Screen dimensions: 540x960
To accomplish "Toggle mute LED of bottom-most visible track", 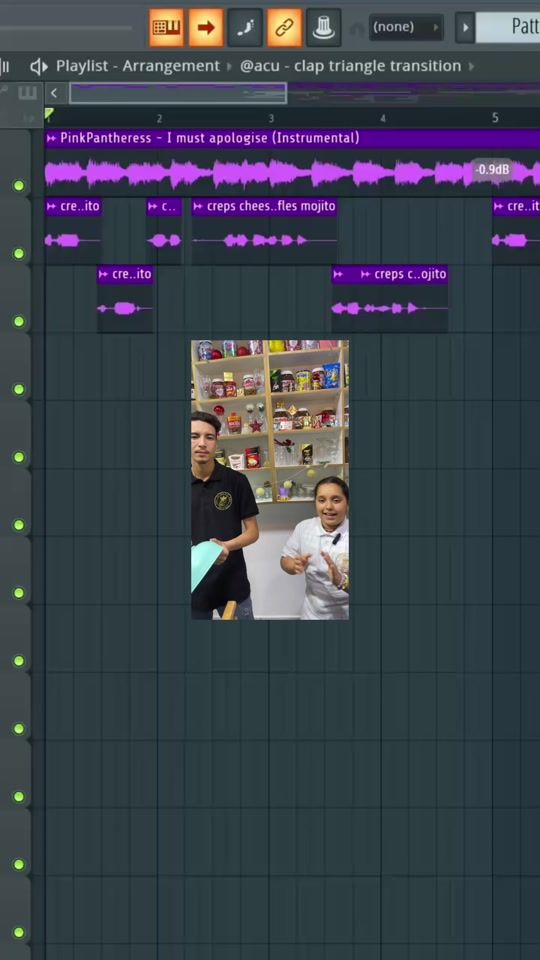I will tap(19, 932).
